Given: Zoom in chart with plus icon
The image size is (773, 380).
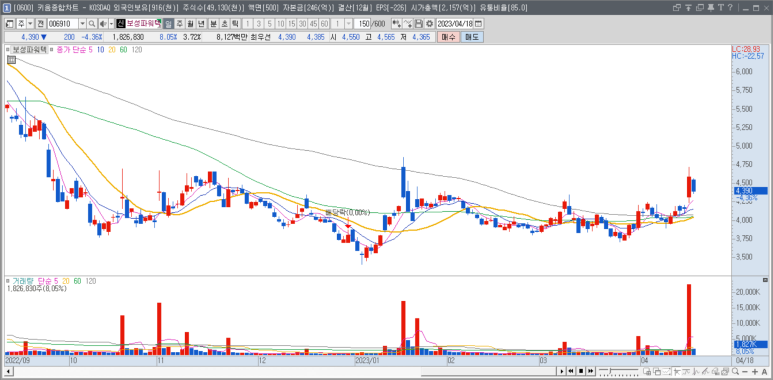Looking at the screenshot, I should click(754, 371).
